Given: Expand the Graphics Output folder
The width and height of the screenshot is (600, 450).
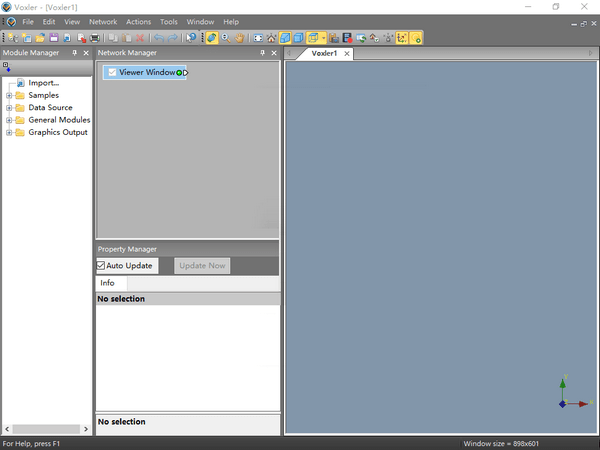Looking at the screenshot, I should 9,132.
